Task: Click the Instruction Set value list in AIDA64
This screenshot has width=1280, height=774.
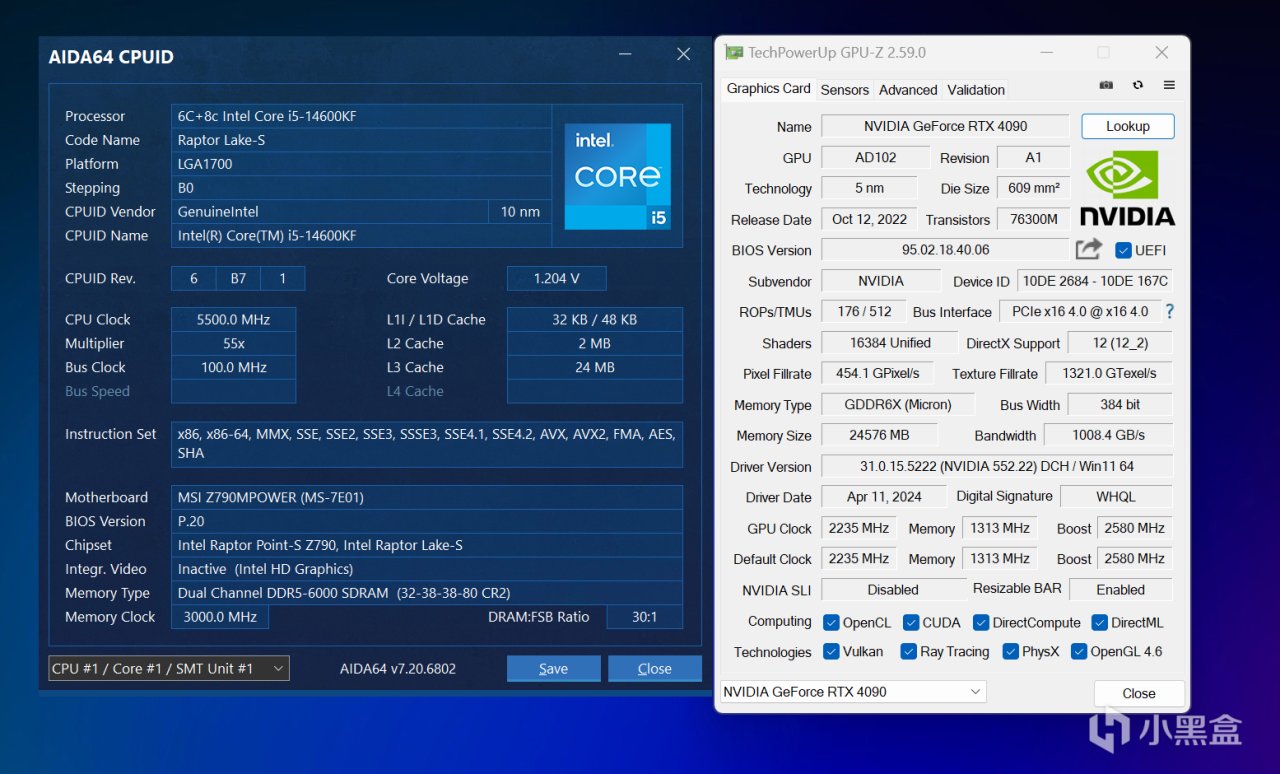Action: click(x=427, y=444)
